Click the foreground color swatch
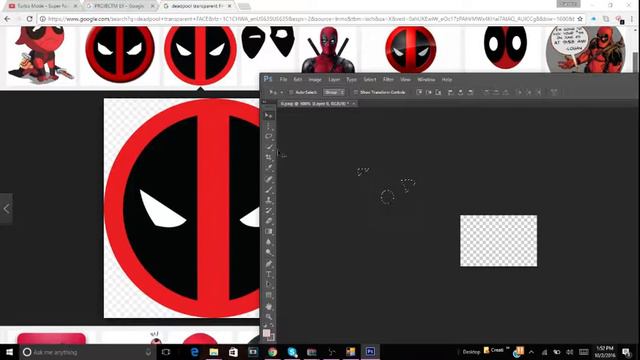This screenshot has width=640, height=360. tap(267, 333)
